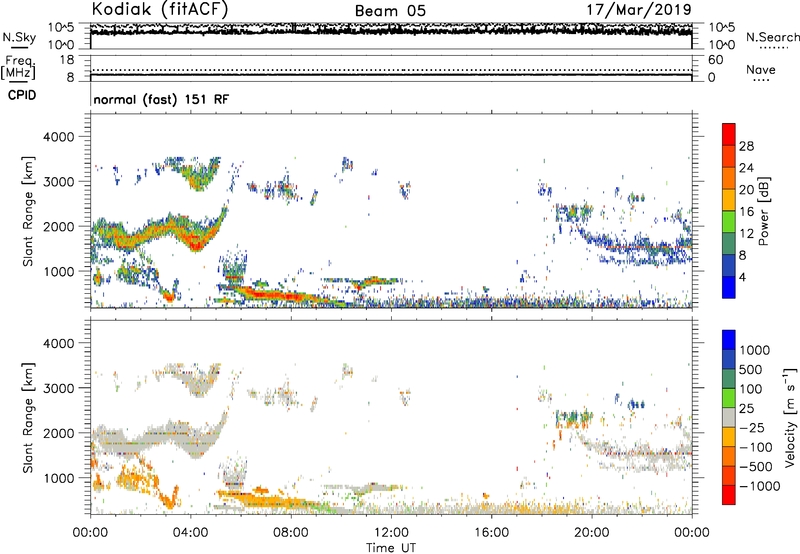The width and height of the screenshot is (800, 554).
Task: Click the 'Velocity [m s⁻¹]' colorbar label
Action: tap(790, 417)
